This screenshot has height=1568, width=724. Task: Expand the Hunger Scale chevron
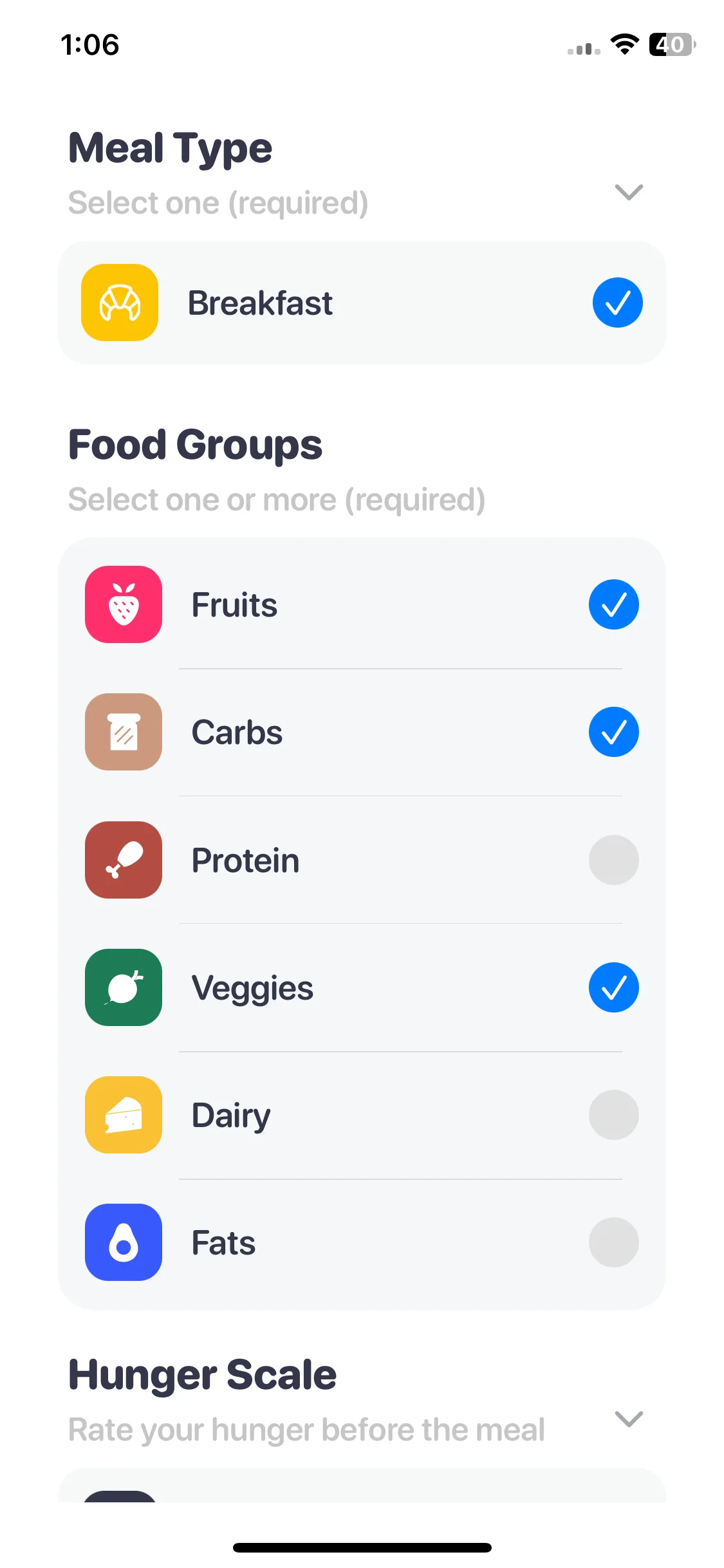tap(629, 1419)
